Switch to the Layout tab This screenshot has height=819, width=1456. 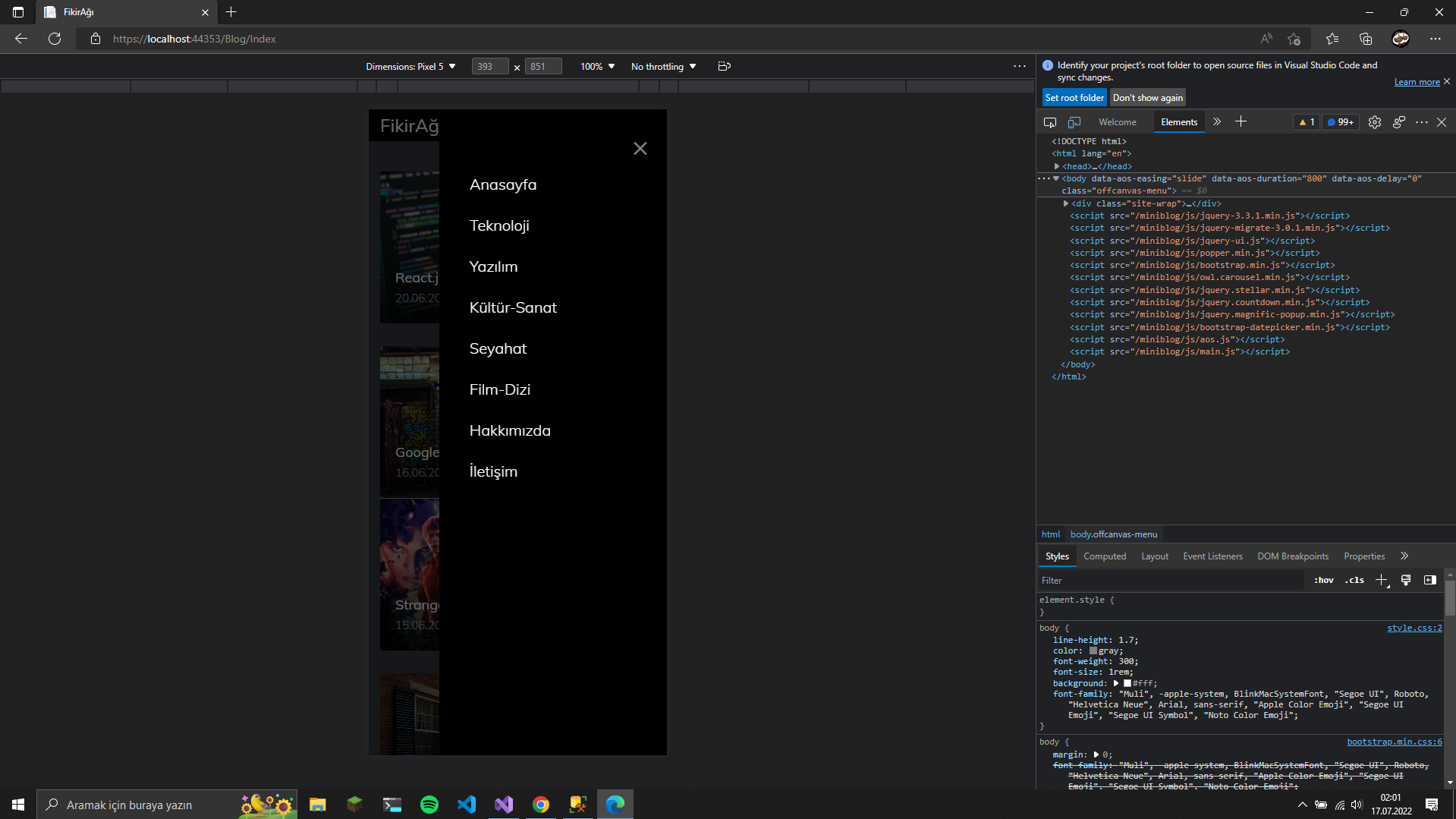tap(1155, 556)
